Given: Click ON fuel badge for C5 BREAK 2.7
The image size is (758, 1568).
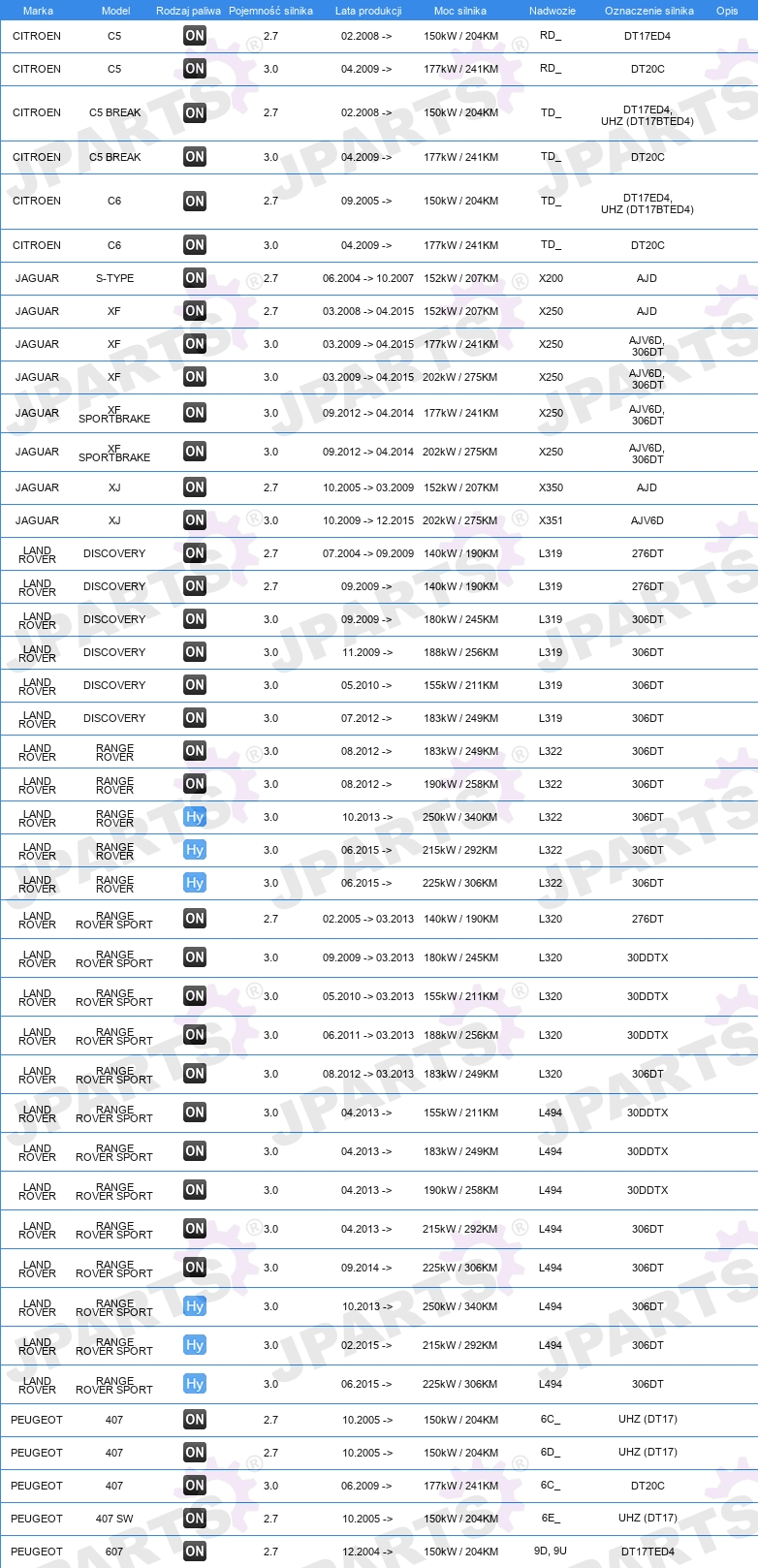Looking at the screenshot, I should tap(195, 112).
